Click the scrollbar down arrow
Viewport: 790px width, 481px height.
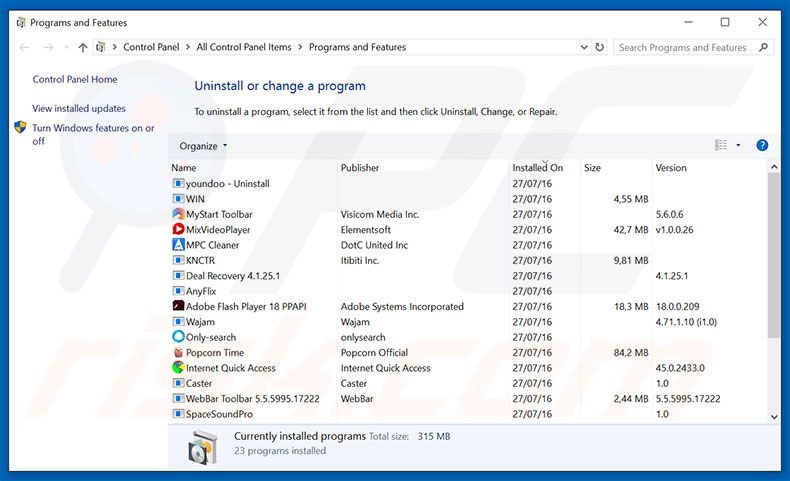(x=774, y=417)
